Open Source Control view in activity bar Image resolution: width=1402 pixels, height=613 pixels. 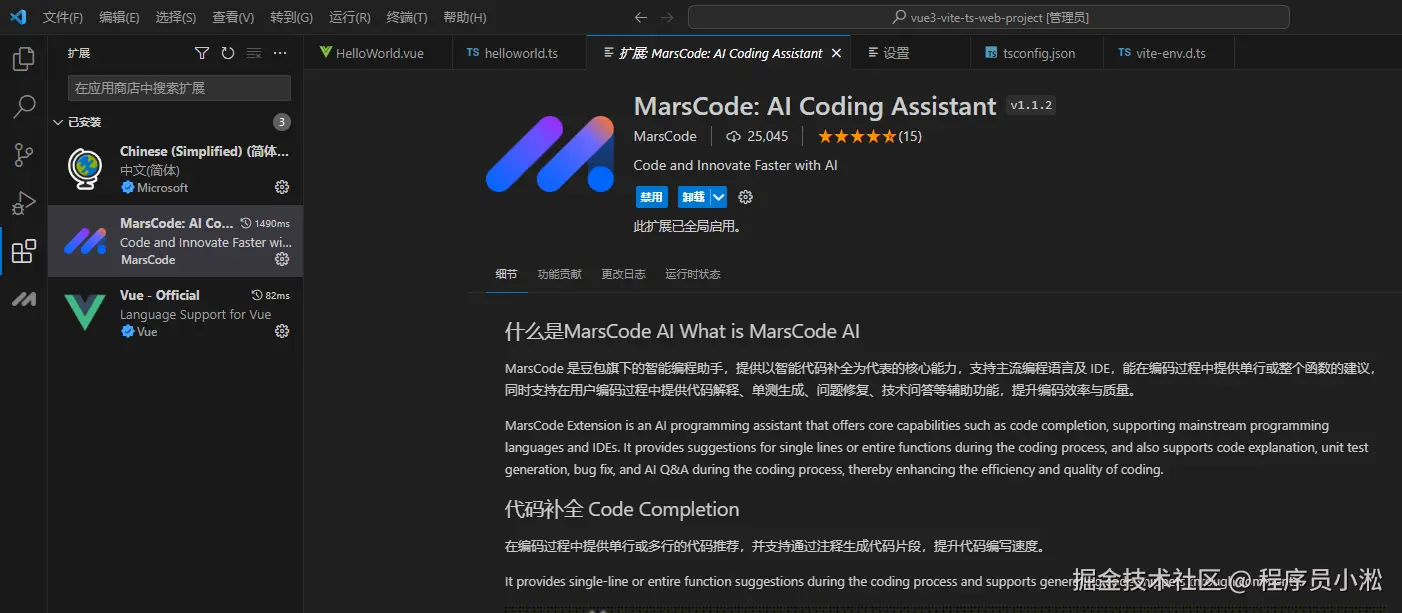tap(23, 155)
